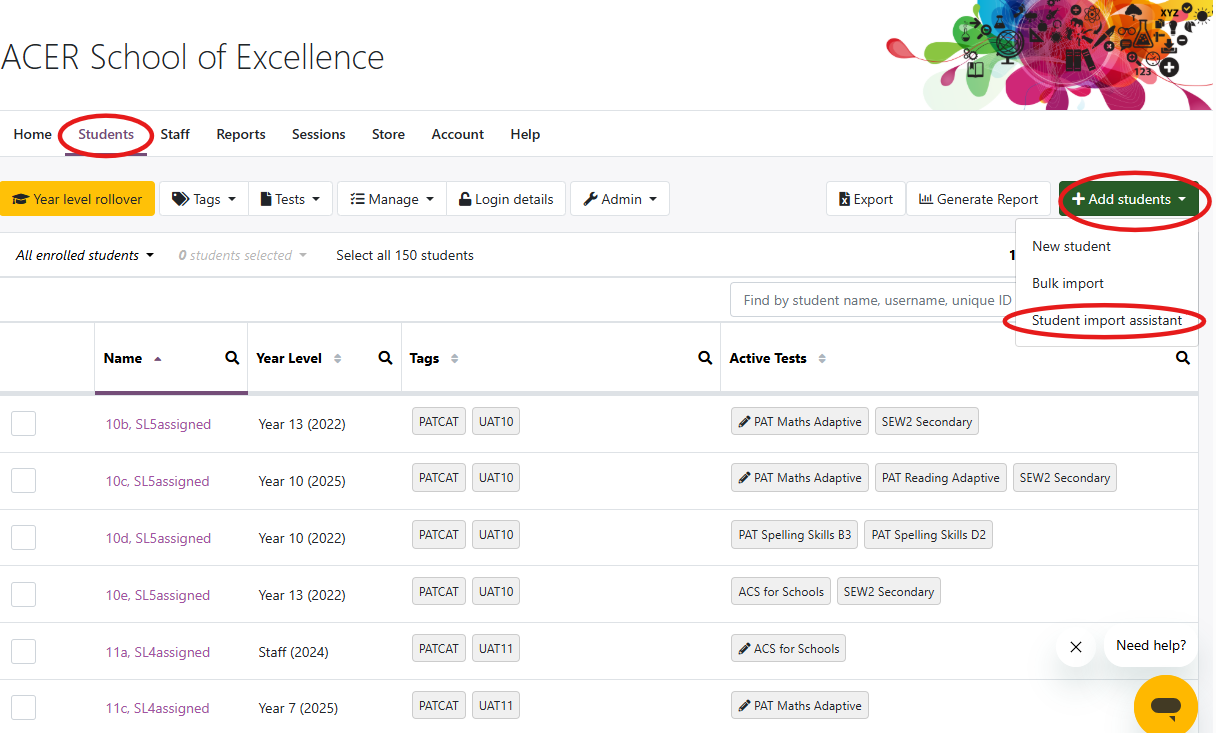Open the orange chat bubble icon
The width and height of the screenshot is (1216, 733).
tap(1165, 707)
